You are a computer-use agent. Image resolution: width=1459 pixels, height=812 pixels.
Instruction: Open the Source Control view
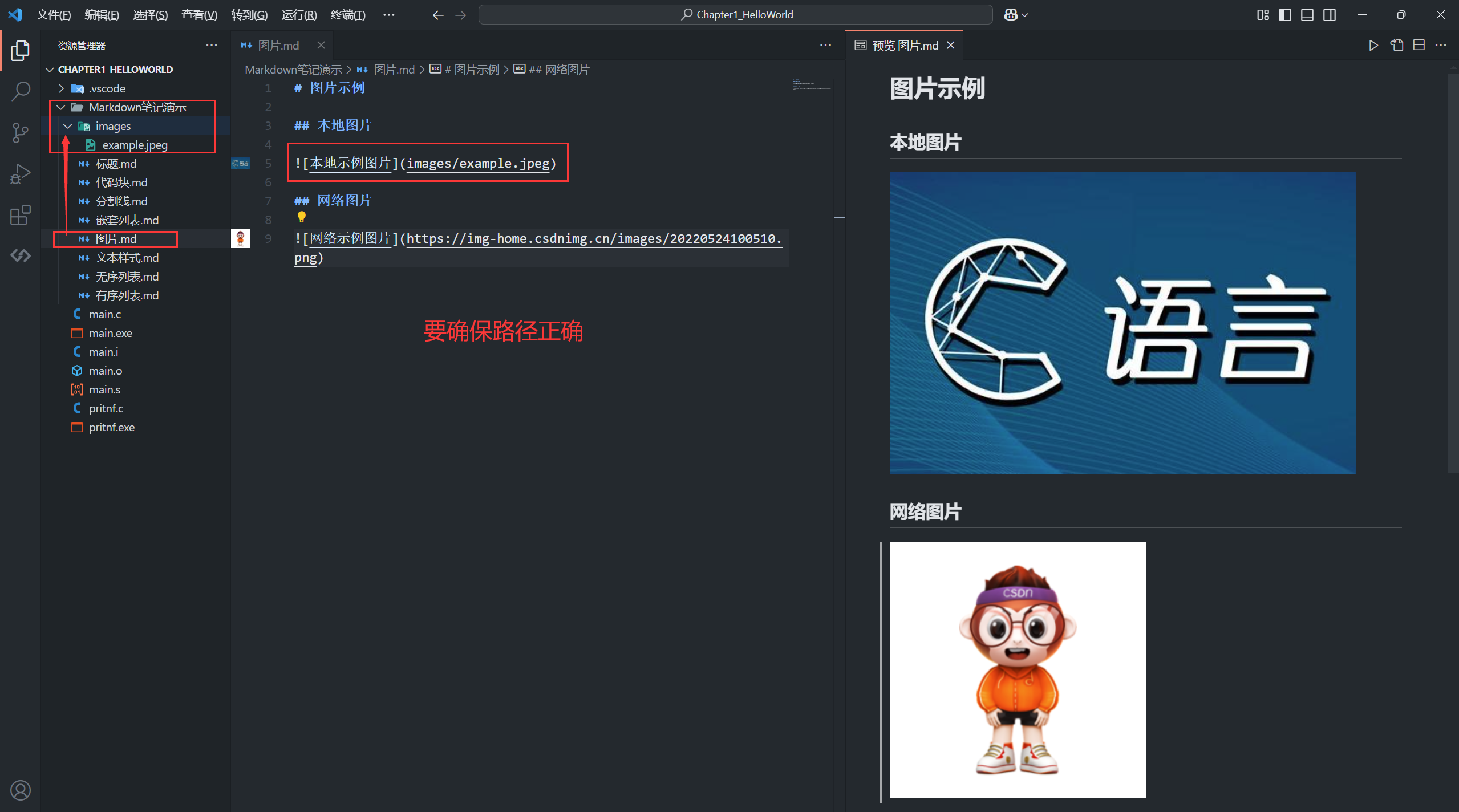click(x=21, y=133)
